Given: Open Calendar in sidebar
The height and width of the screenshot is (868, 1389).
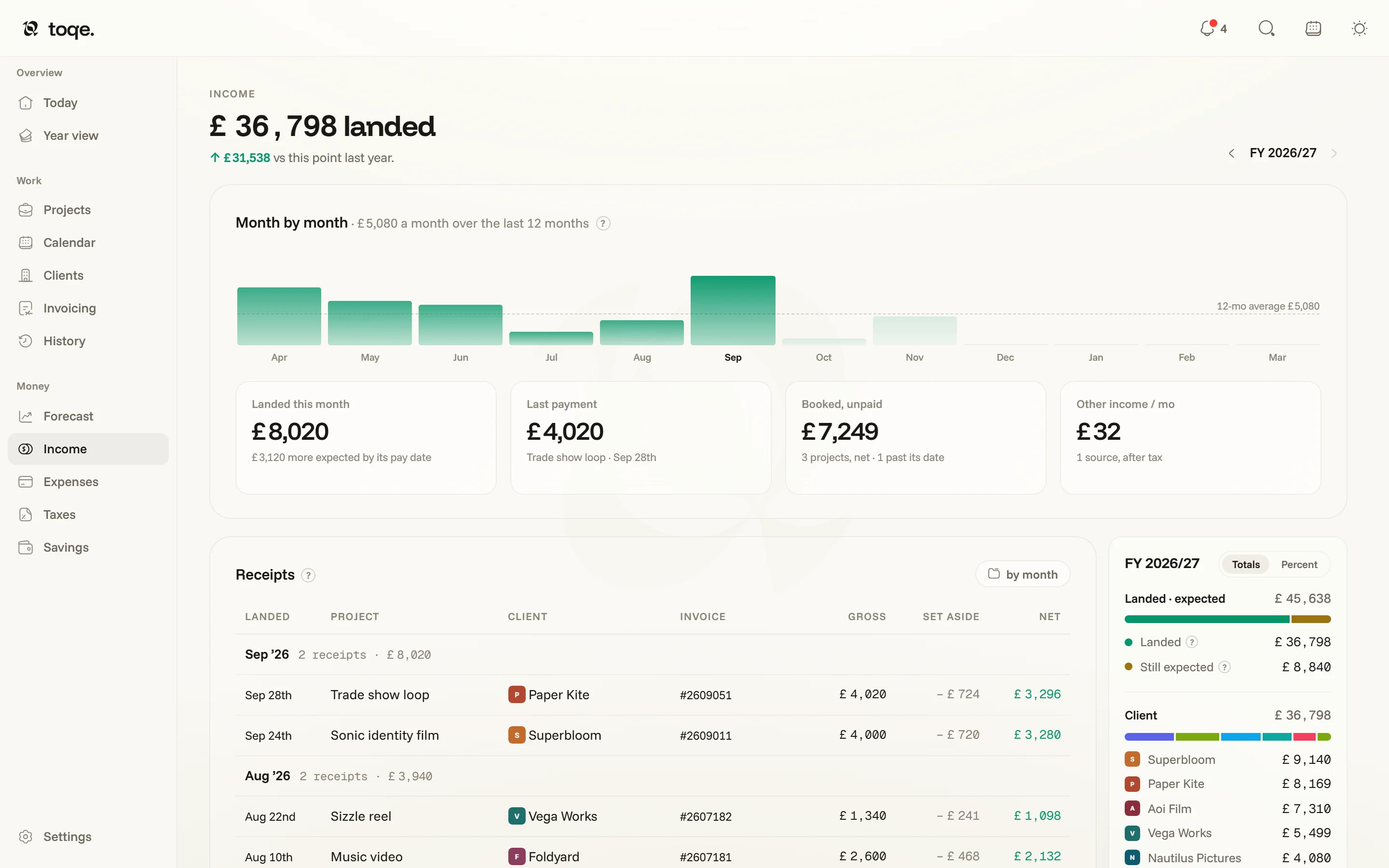Looking at the screenshot, I should 88,242.
